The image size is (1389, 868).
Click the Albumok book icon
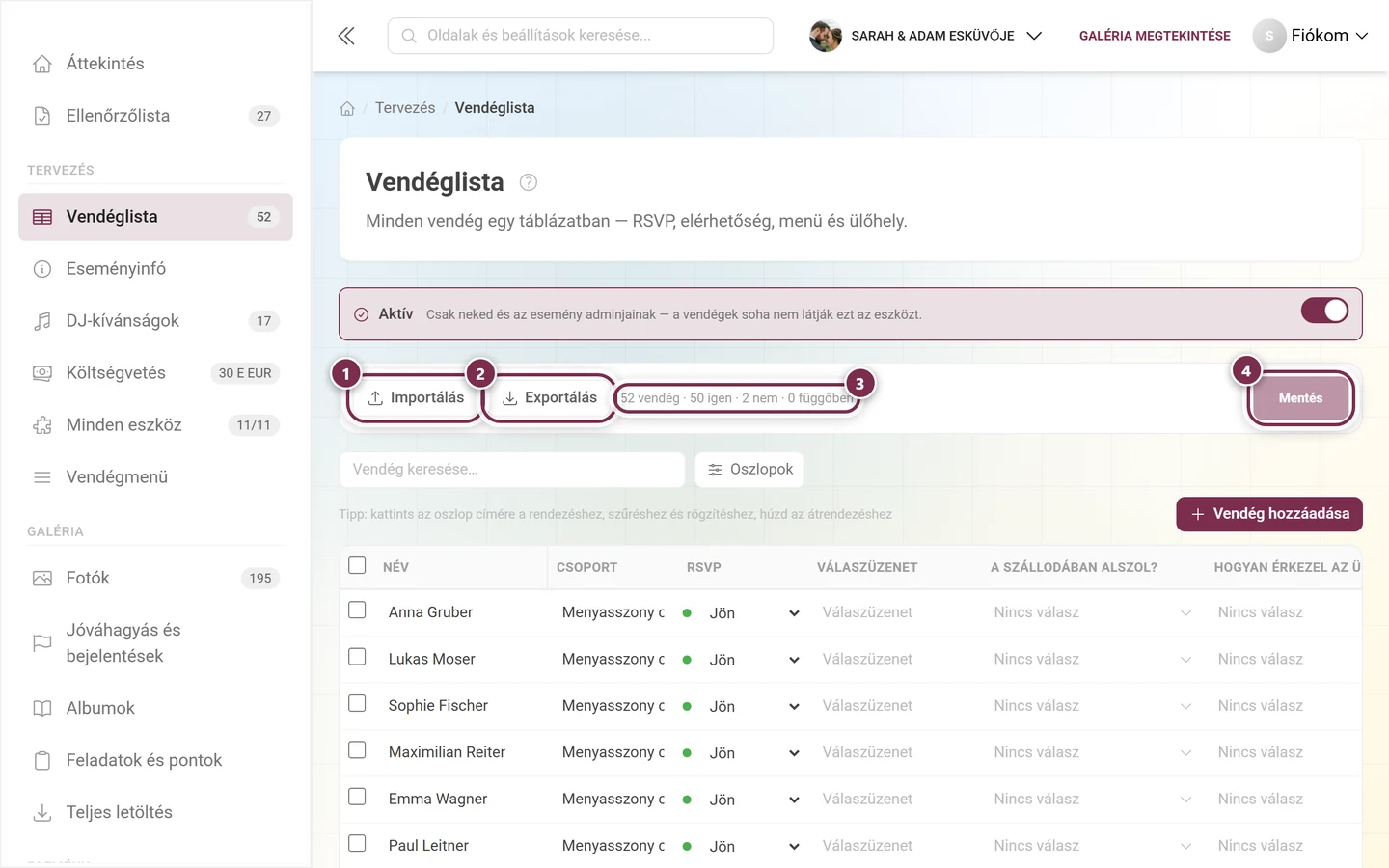pos(42,709)
